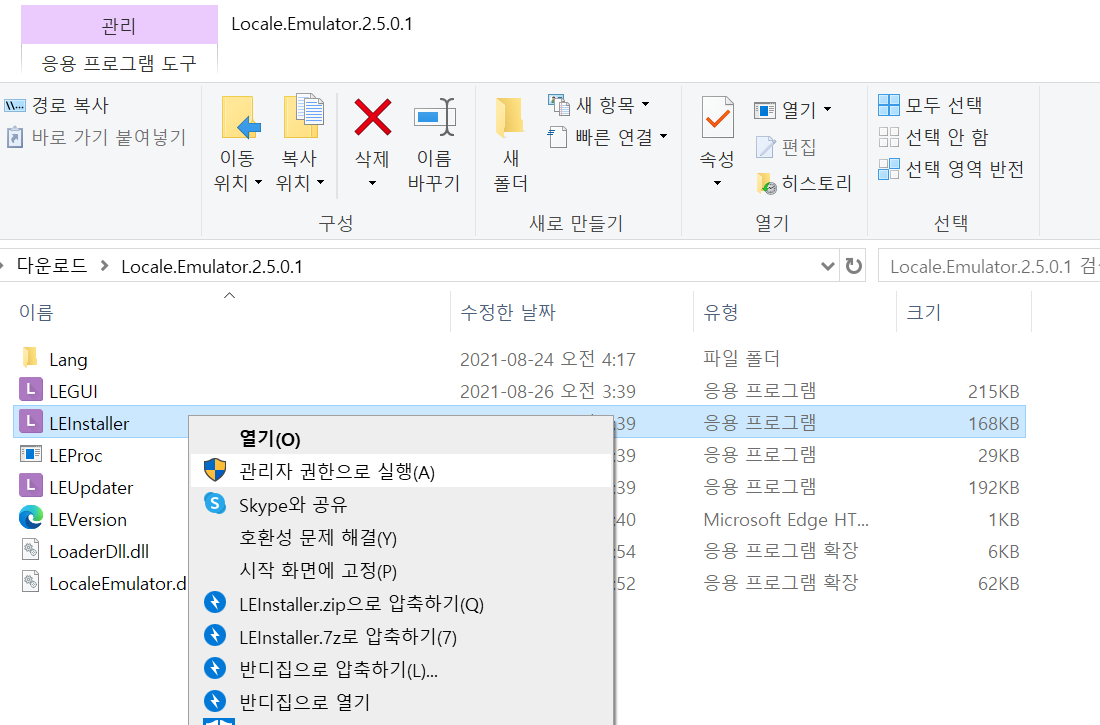Expand the Move to (이동 위치) dropdown arrow
Viewport: 1100px width, 725px height.
(x=258, y=182)
